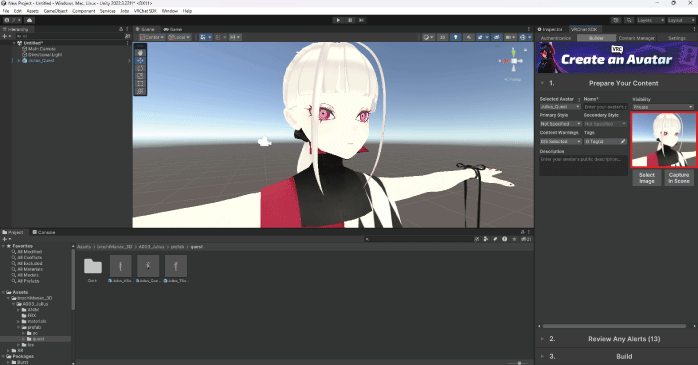Lock the Project panel
The width and height of the screenshot is (698, 365).
tap(523, 232)
